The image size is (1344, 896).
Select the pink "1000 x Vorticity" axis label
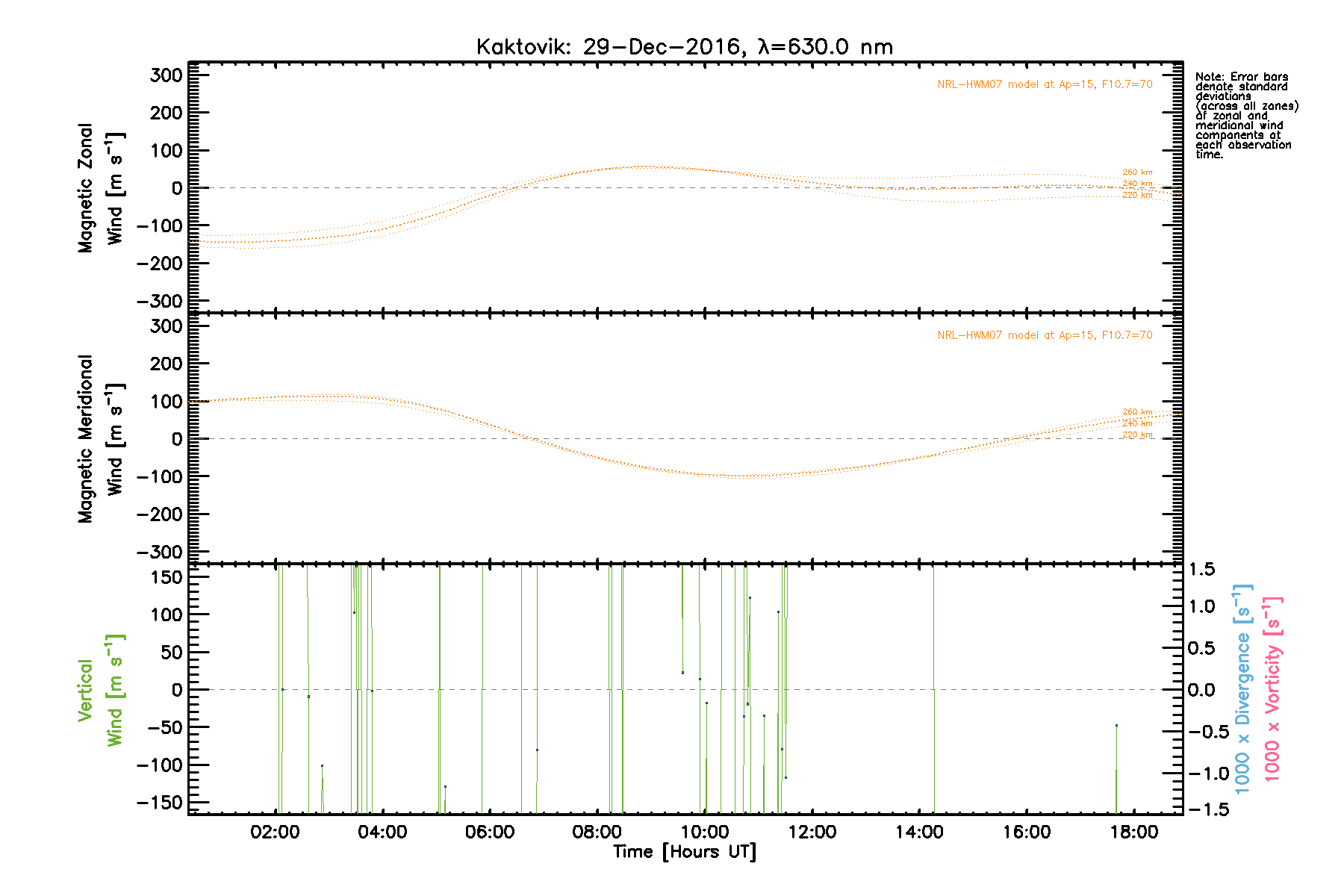[x=1272, y=689]
